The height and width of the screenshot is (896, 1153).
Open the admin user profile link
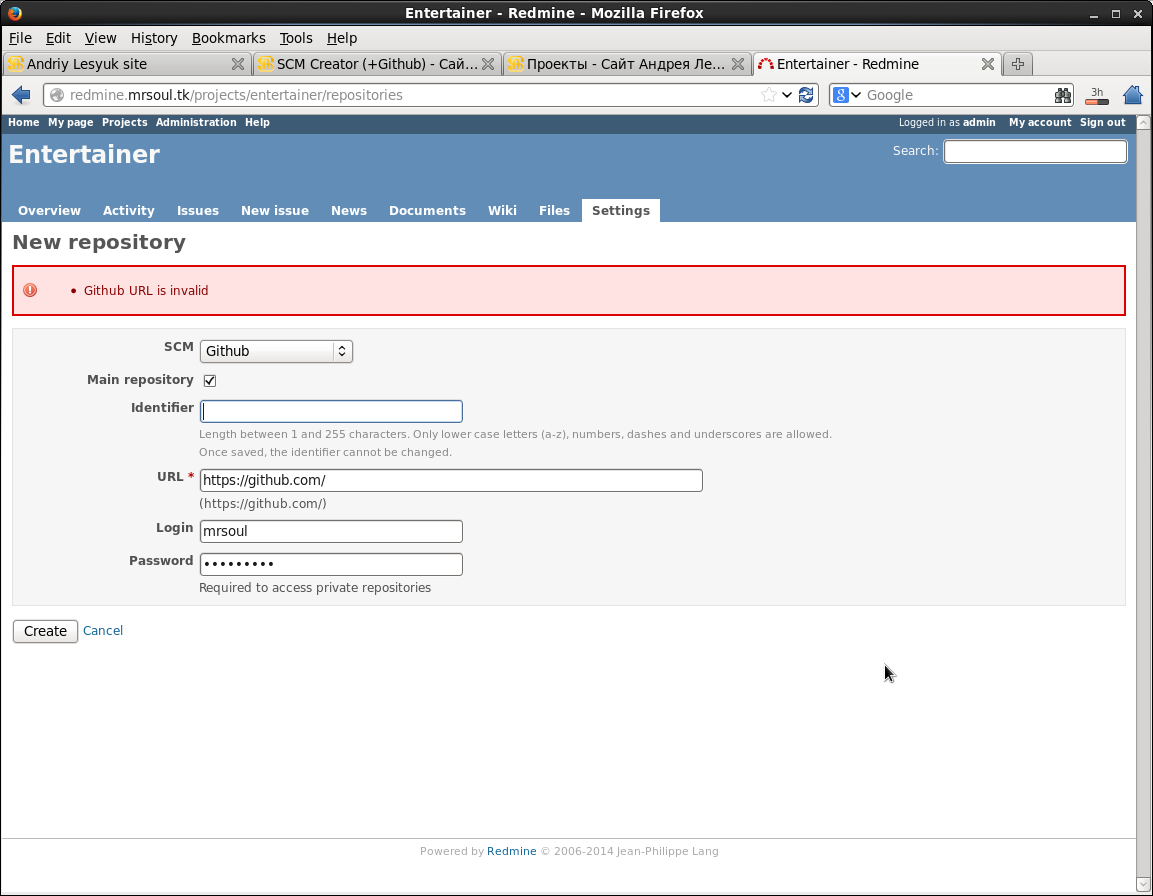click(979, 123)
